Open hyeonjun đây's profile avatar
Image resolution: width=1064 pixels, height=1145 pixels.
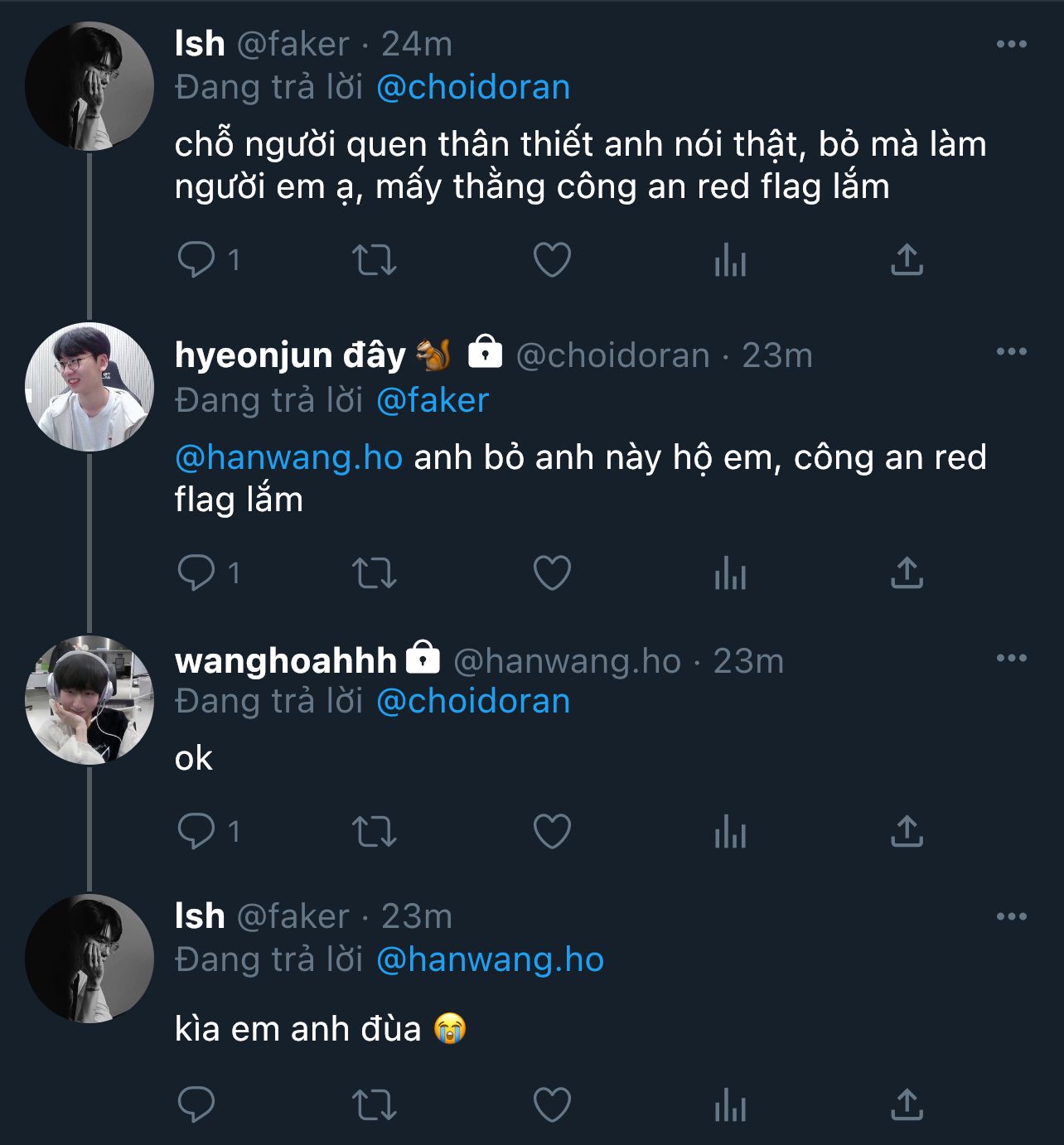pos(89,387)
